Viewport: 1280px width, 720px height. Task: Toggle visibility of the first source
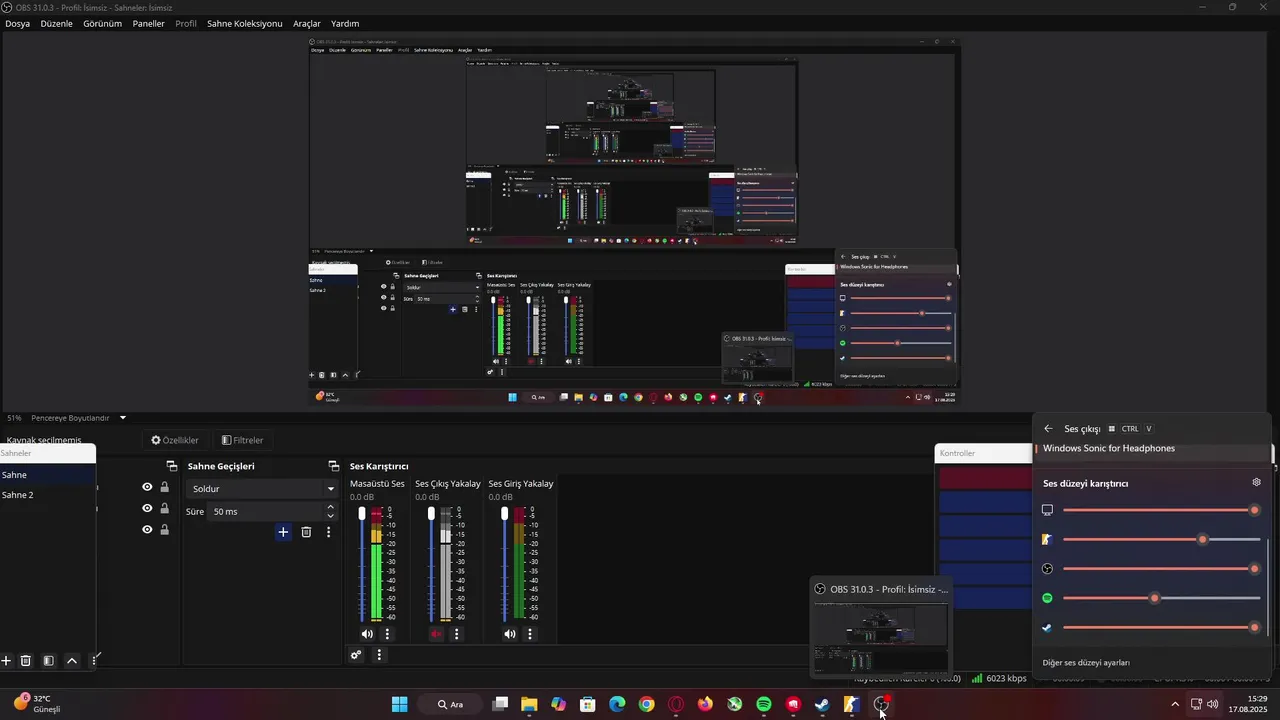click(x=147, y=487)
